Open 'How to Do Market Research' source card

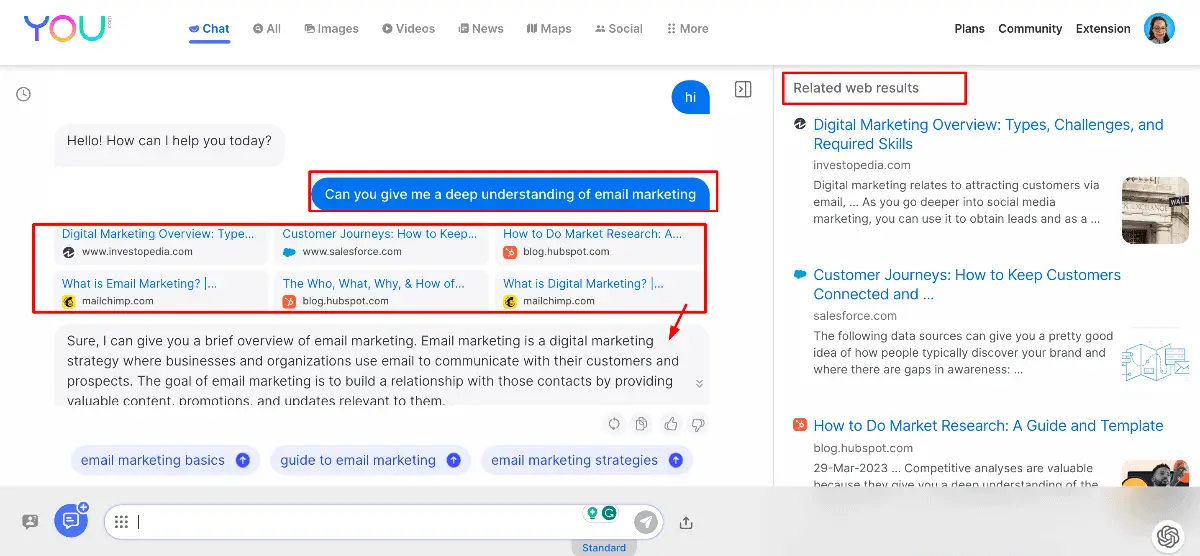[x=602, y=243]
